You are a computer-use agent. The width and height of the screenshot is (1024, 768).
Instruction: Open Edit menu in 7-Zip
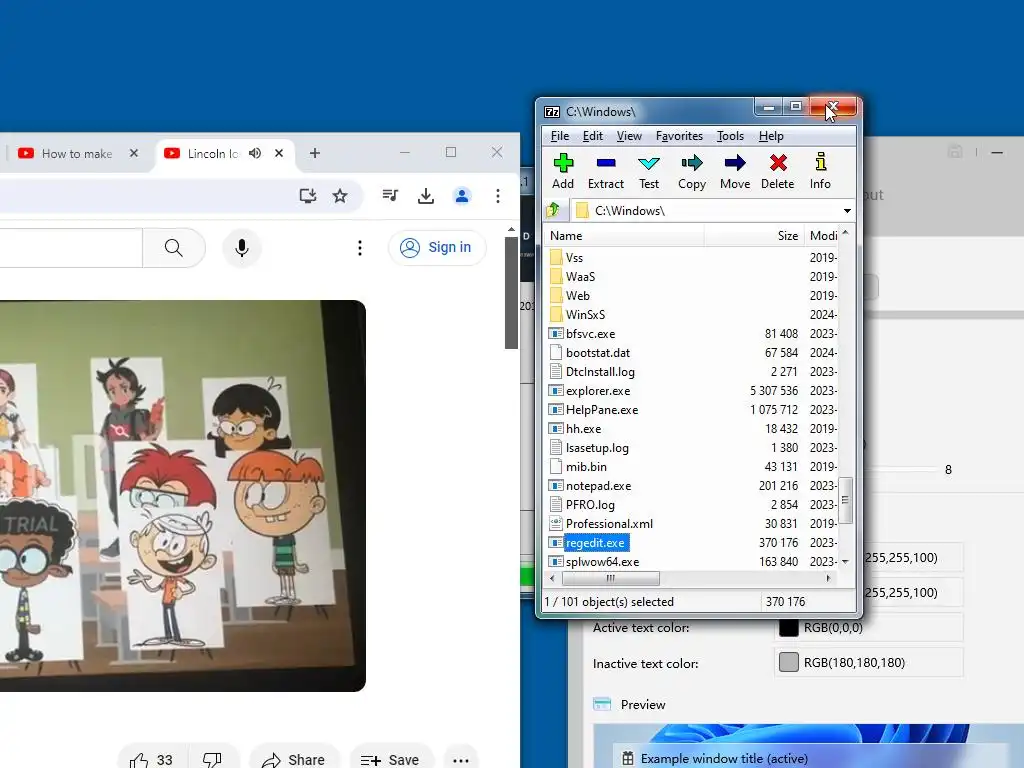(x=592, y=136)
